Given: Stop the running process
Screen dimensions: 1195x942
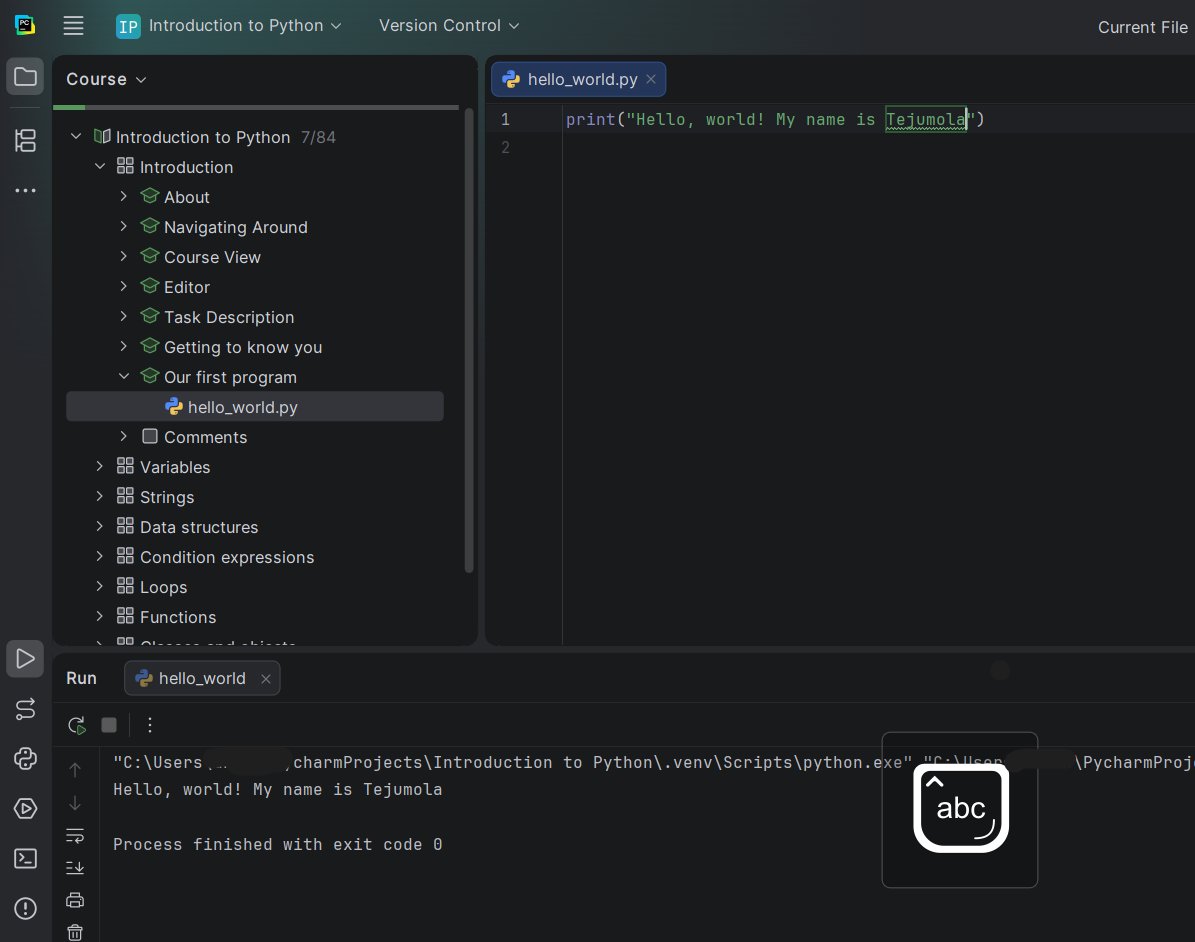Looking at the screenshot, I should tap(109, 726).
